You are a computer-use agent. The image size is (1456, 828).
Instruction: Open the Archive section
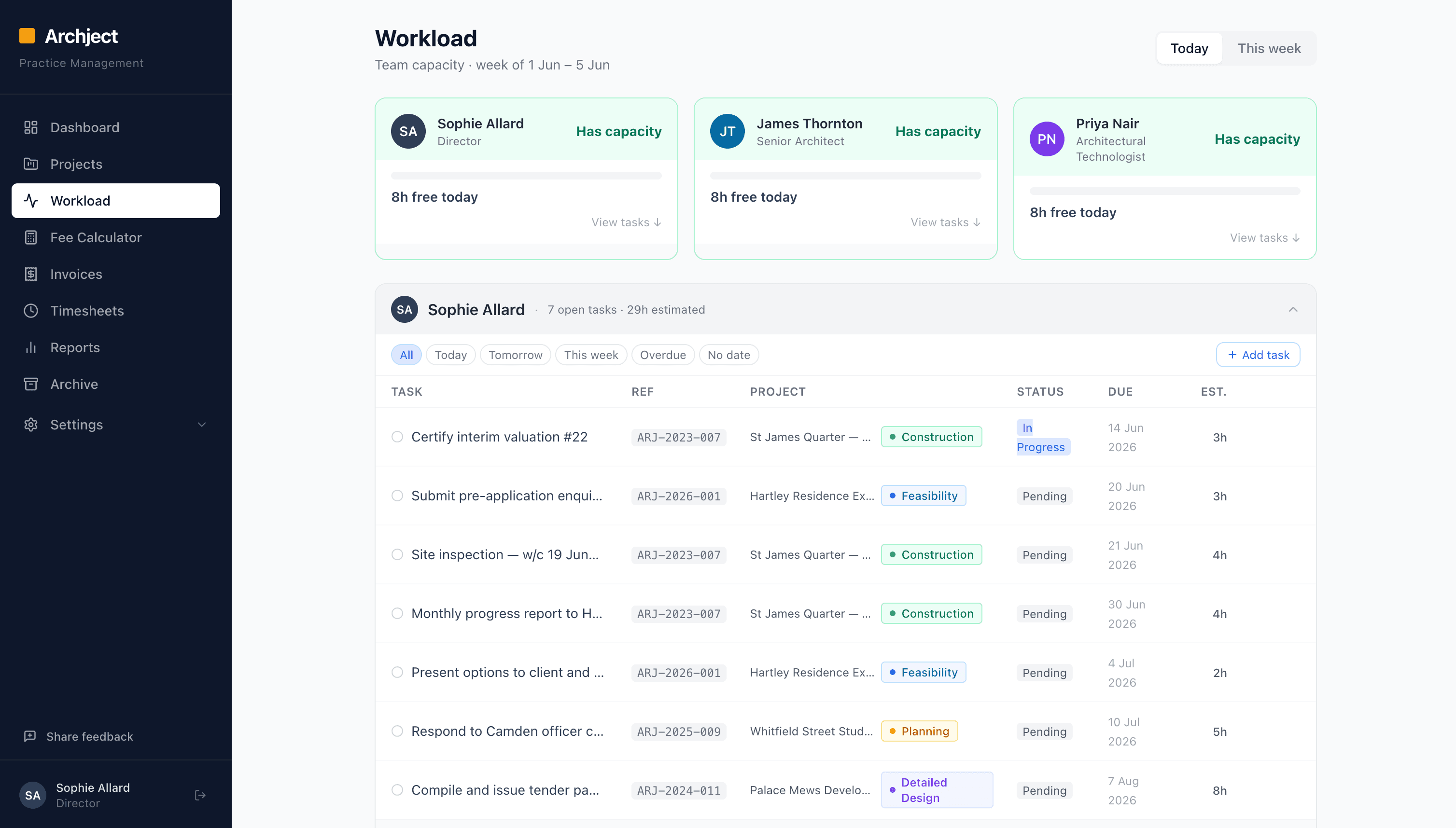coord(115,384)
